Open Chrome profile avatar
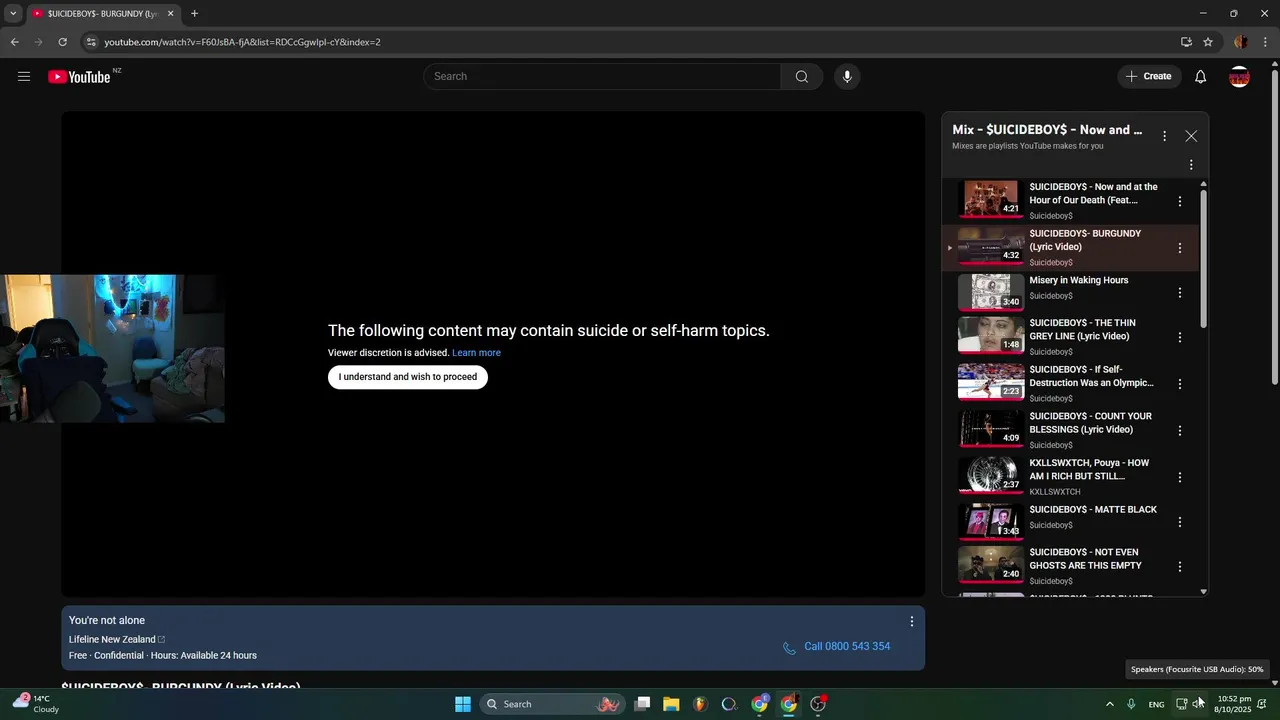 [x=1241, y=42]
